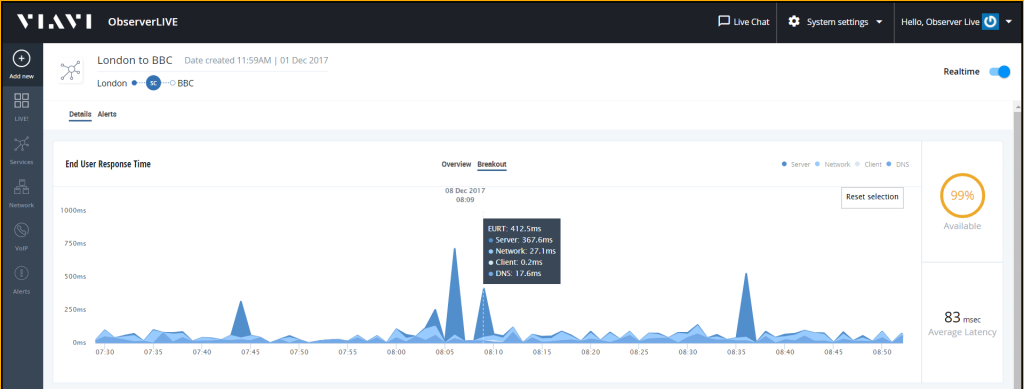
Task: Click ObserverLIVE title in header
Action: click(143, 22)
